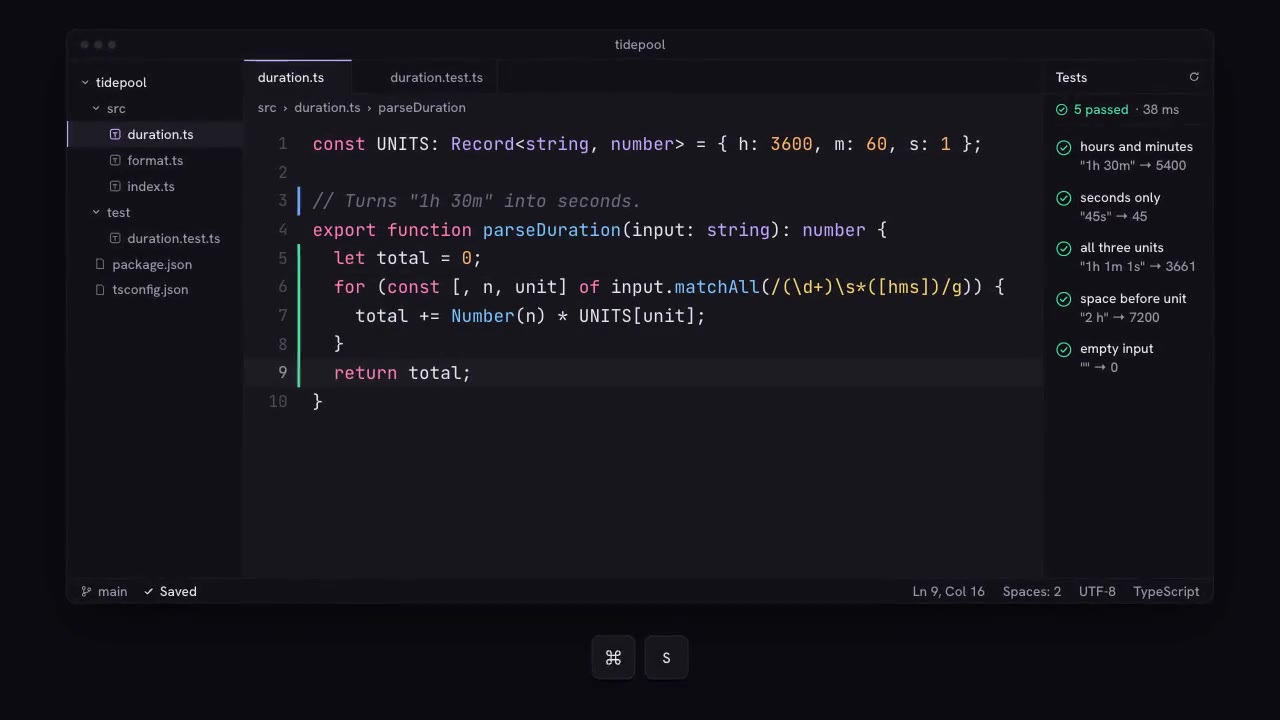Click line number 6 in the editor gutter
This screenshot has height=720, width=1280.
click(282, 287)
